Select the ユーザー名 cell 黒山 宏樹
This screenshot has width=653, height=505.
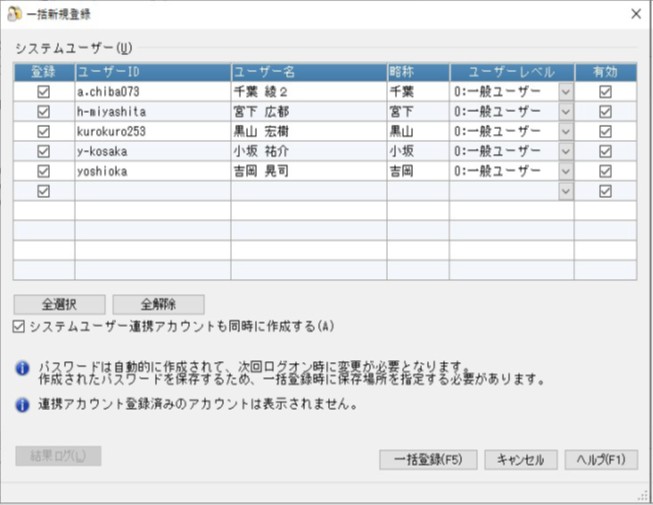(308, 131)
